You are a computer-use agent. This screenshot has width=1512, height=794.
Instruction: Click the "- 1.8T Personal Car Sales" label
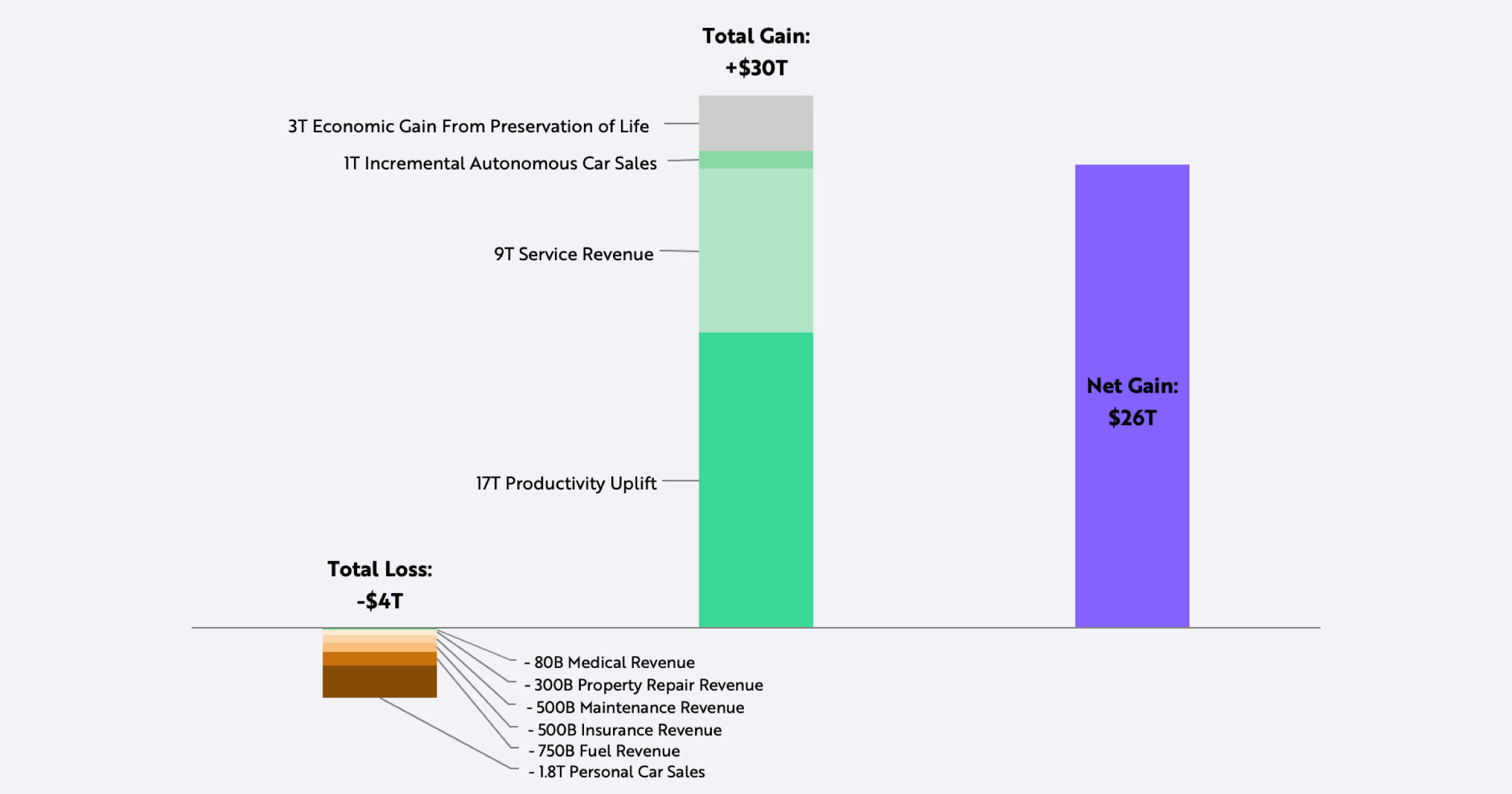tap(617, 772)
